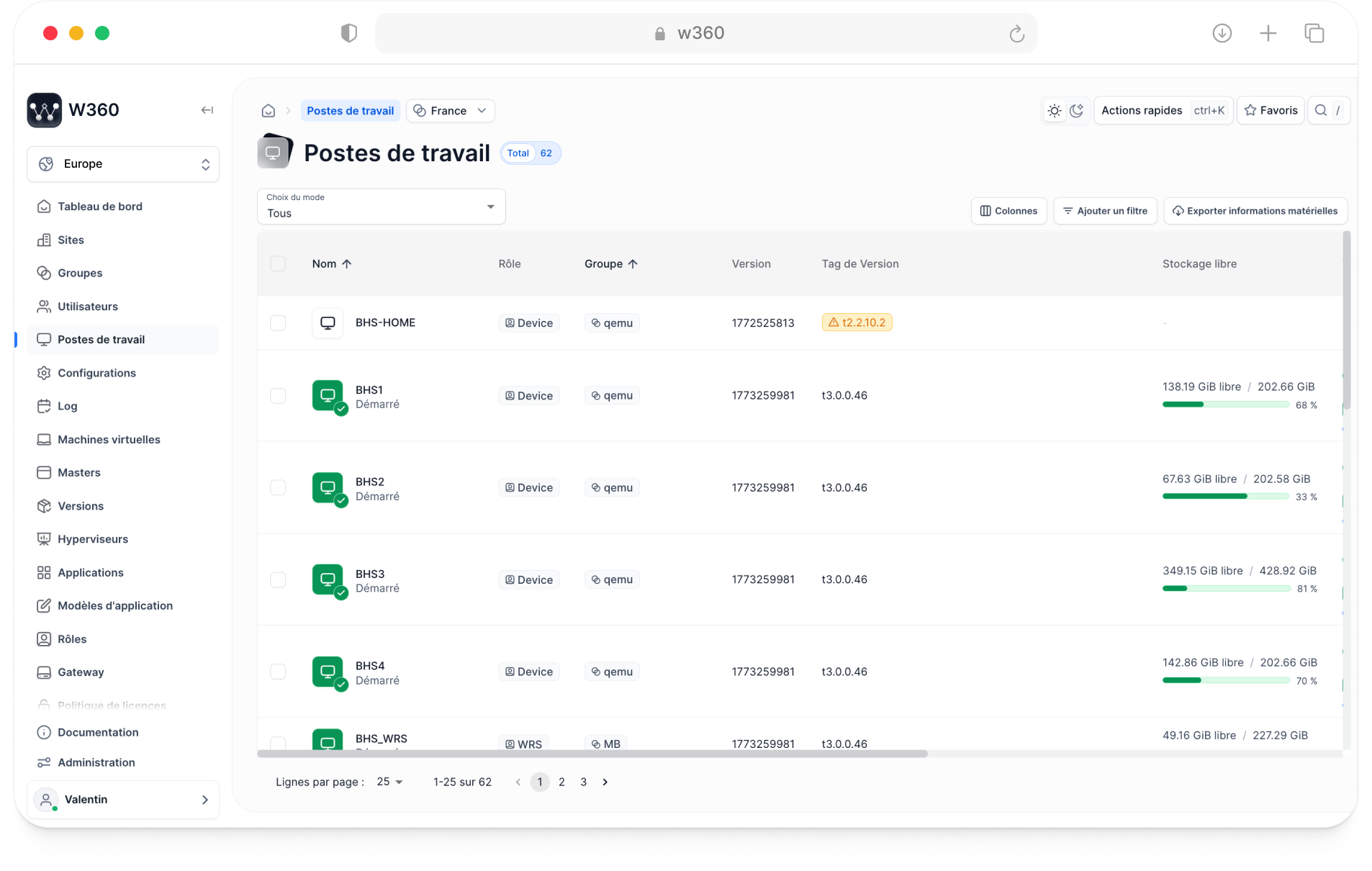Click BHS3 storage progress bar
This screenshot has width=1372, height=871.
click(x=1226, y=589)
